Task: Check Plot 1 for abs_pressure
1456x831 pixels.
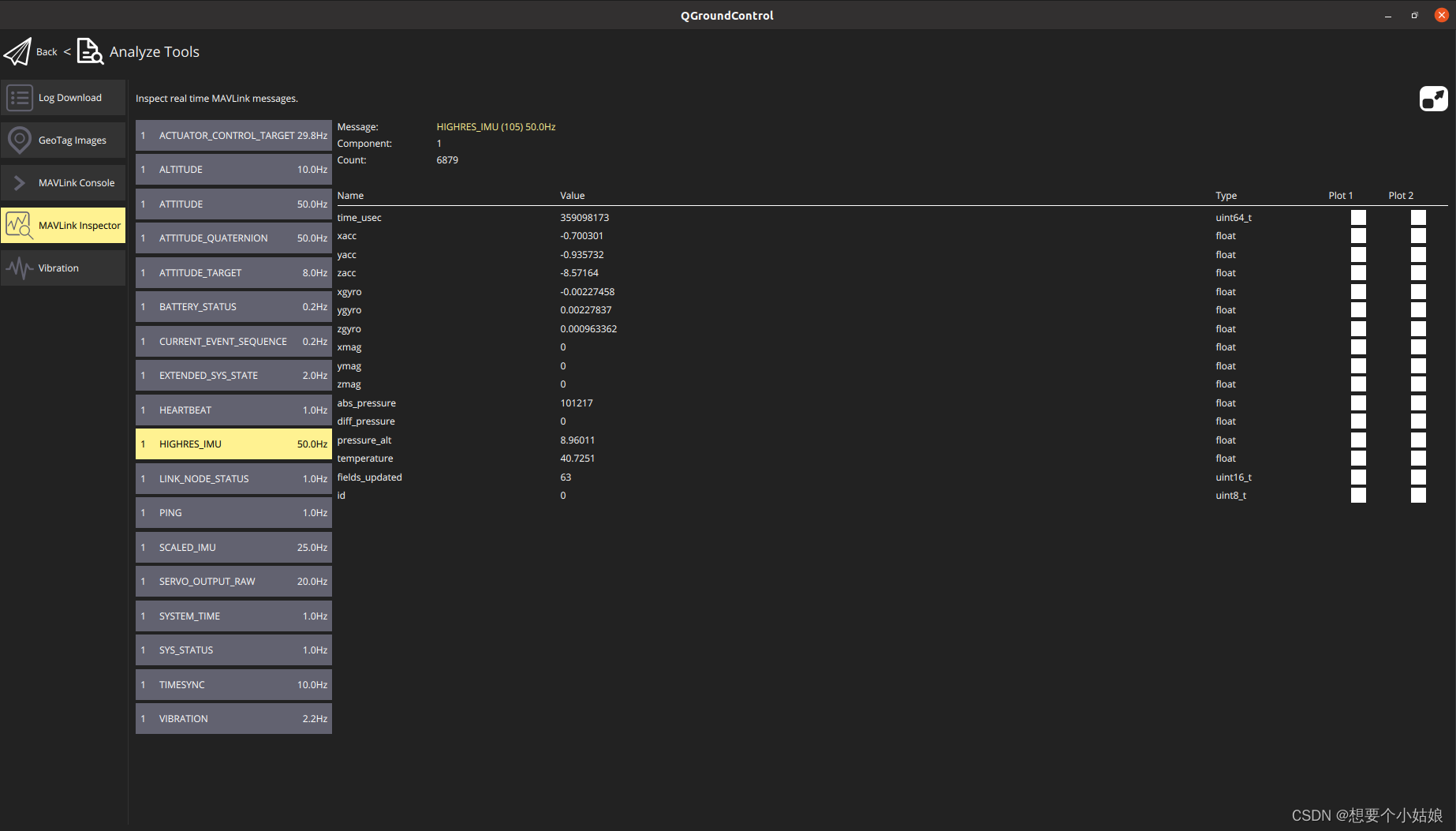Action: tap(1358, 402)
